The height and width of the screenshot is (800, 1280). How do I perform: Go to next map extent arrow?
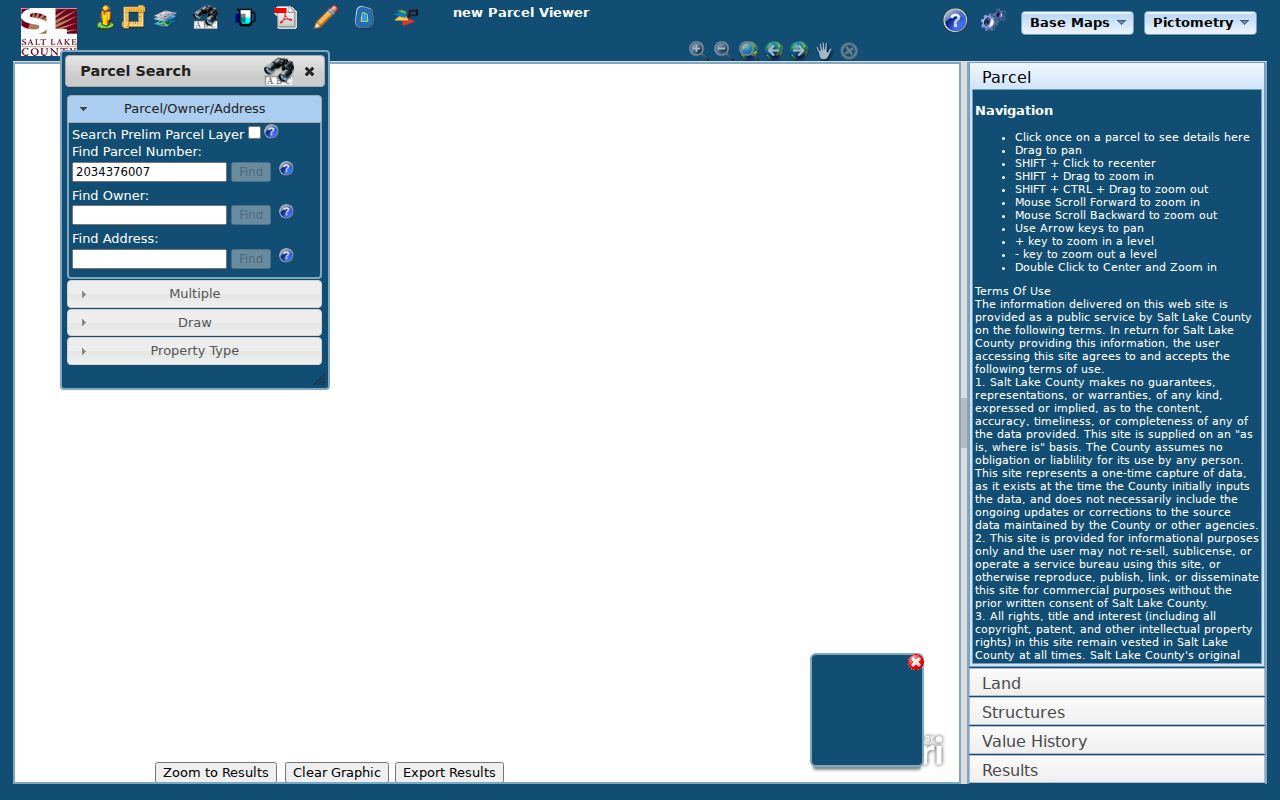point(798,50)
